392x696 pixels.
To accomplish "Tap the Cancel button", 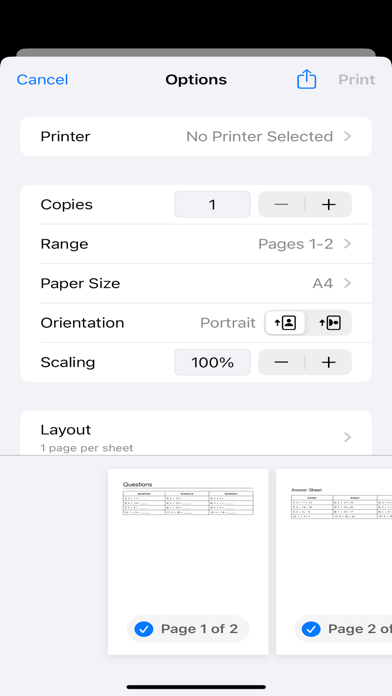I will [42, 80].
